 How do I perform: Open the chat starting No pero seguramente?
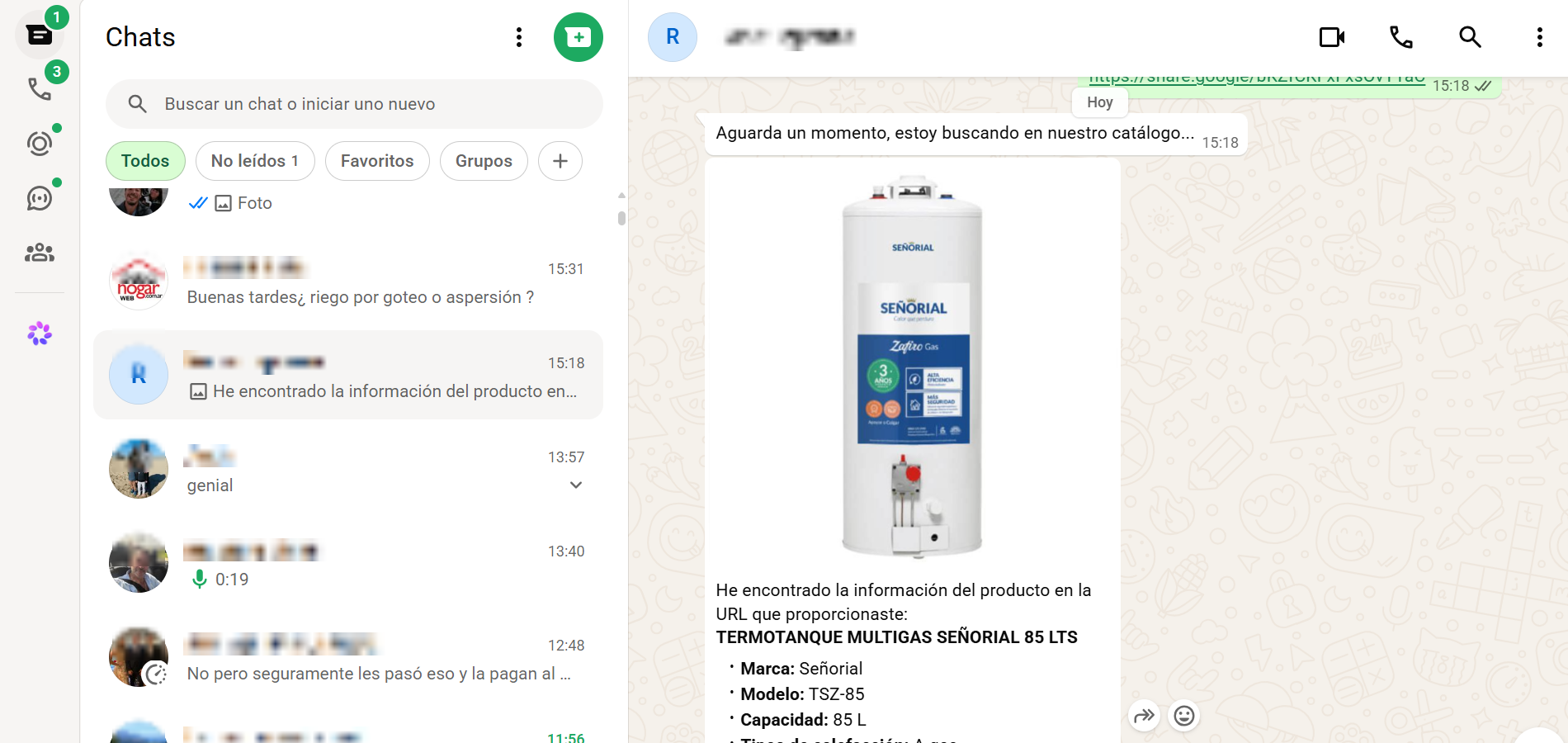(348, 657)
